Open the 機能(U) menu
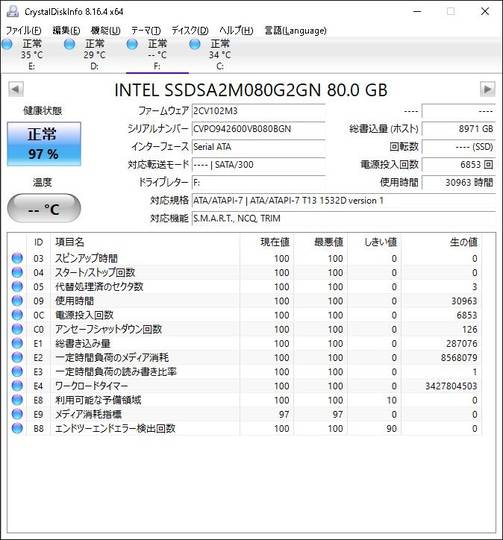 click(105, 31)
